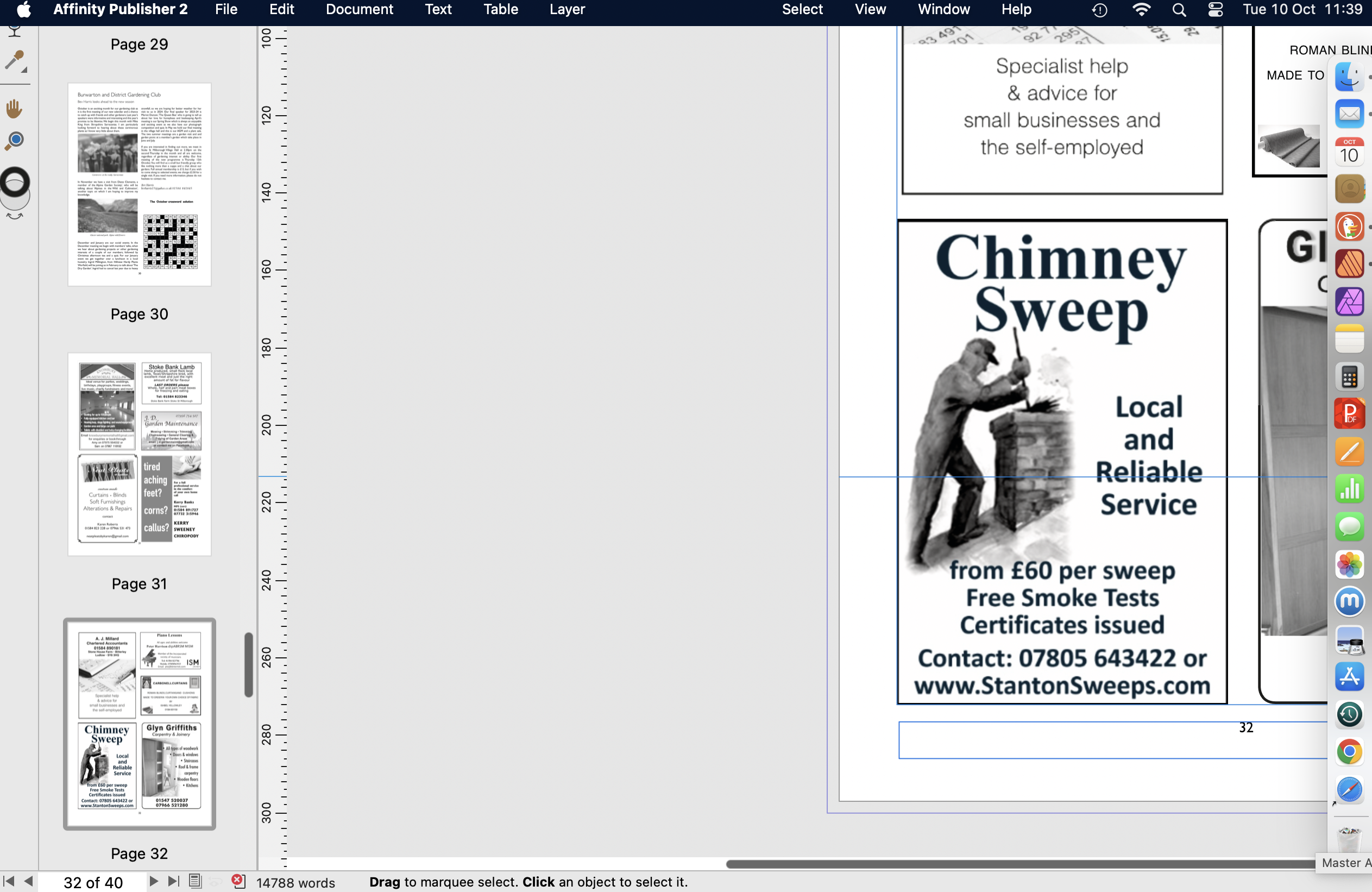
Task: Open the Edit menu
Action: coord(281,9)
